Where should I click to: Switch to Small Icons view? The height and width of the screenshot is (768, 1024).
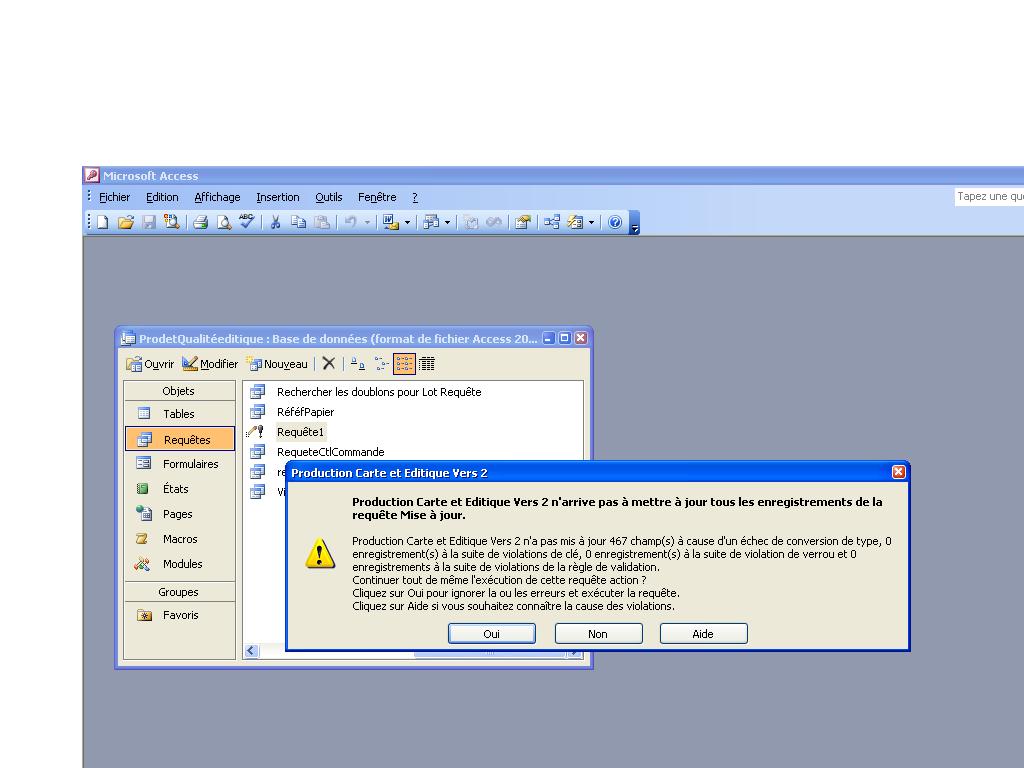pos(381,364)
